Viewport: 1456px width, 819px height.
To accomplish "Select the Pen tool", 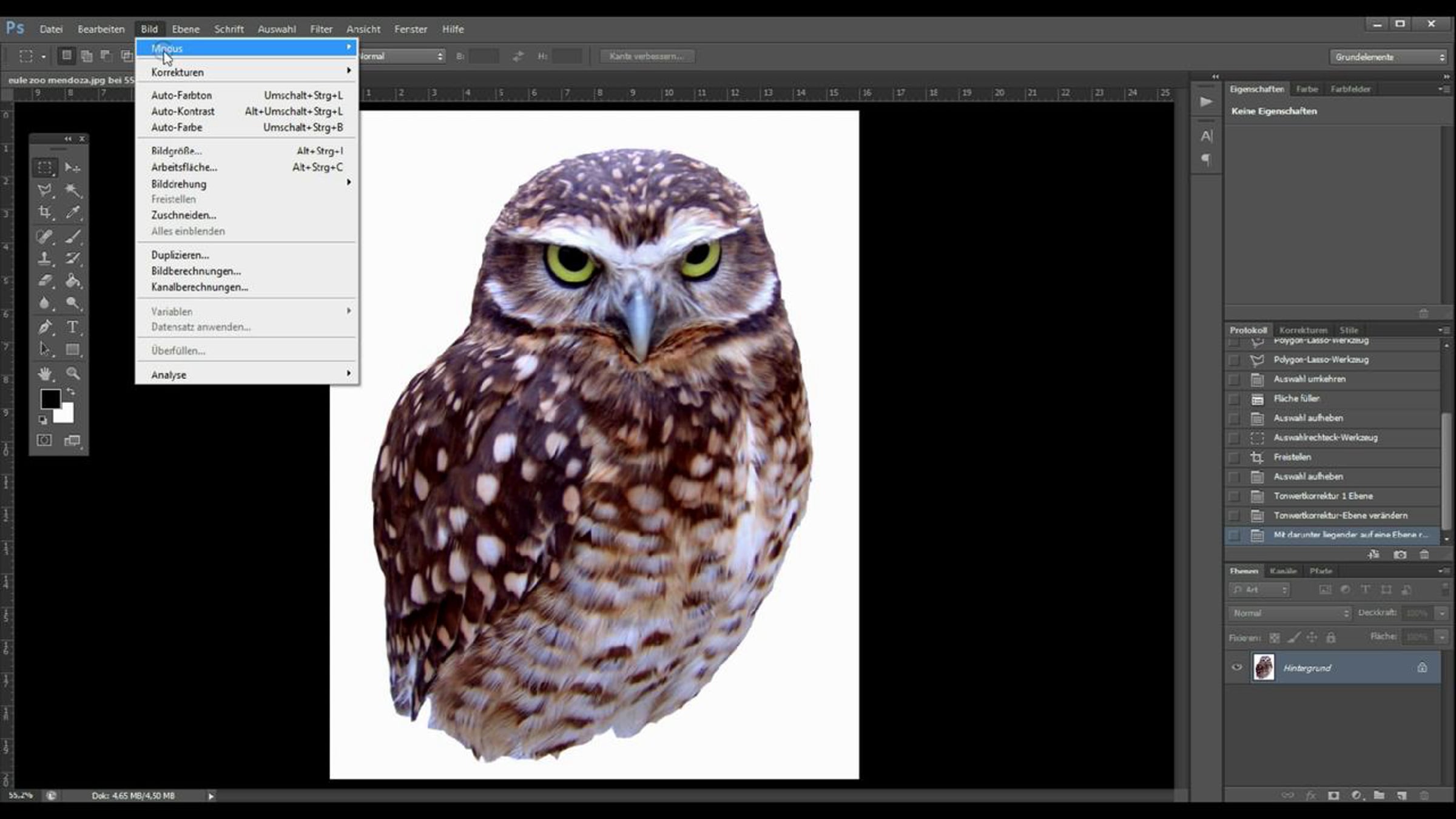I will coord(44,327).
